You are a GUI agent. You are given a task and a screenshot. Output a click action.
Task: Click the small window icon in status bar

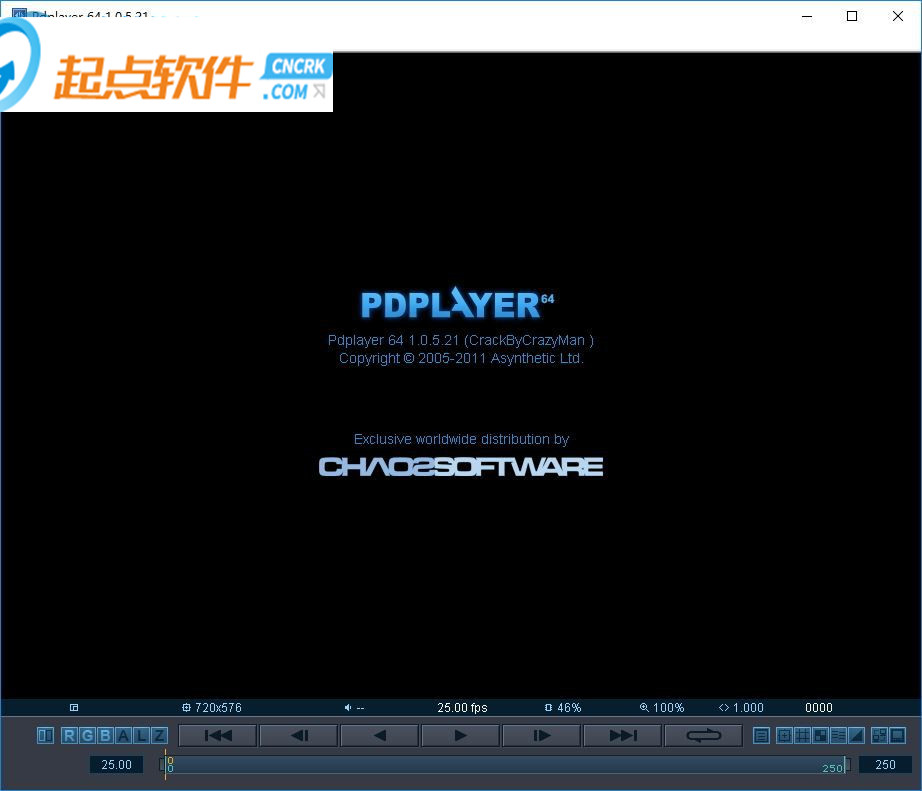74,707
